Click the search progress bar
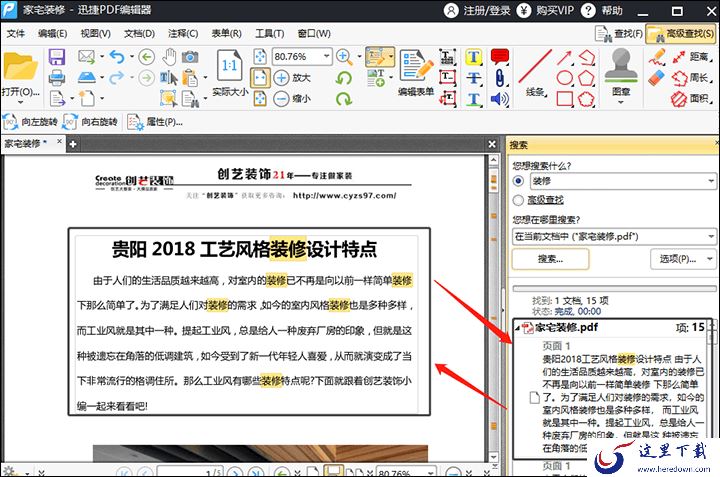 614,289
